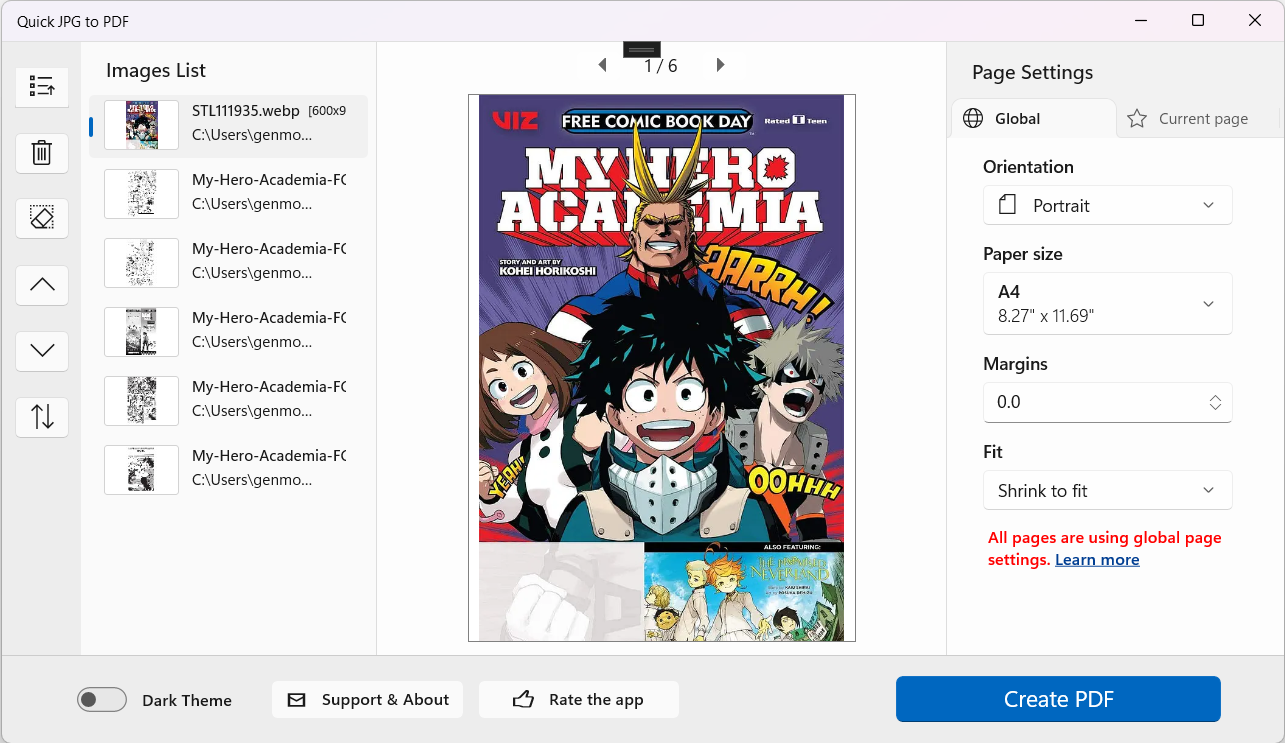Maximize the Quick JPG to PDF window
The image size is (1285, 743).
tap(1198, 20)
